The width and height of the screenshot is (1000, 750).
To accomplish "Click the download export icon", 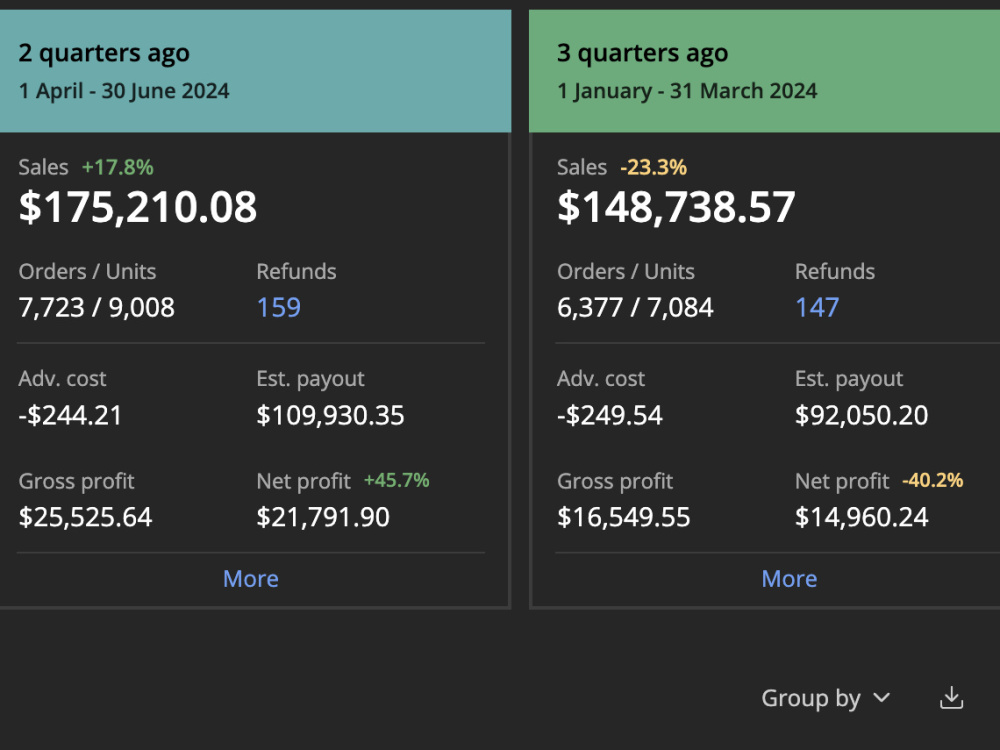I will click(x=951, y=698).
